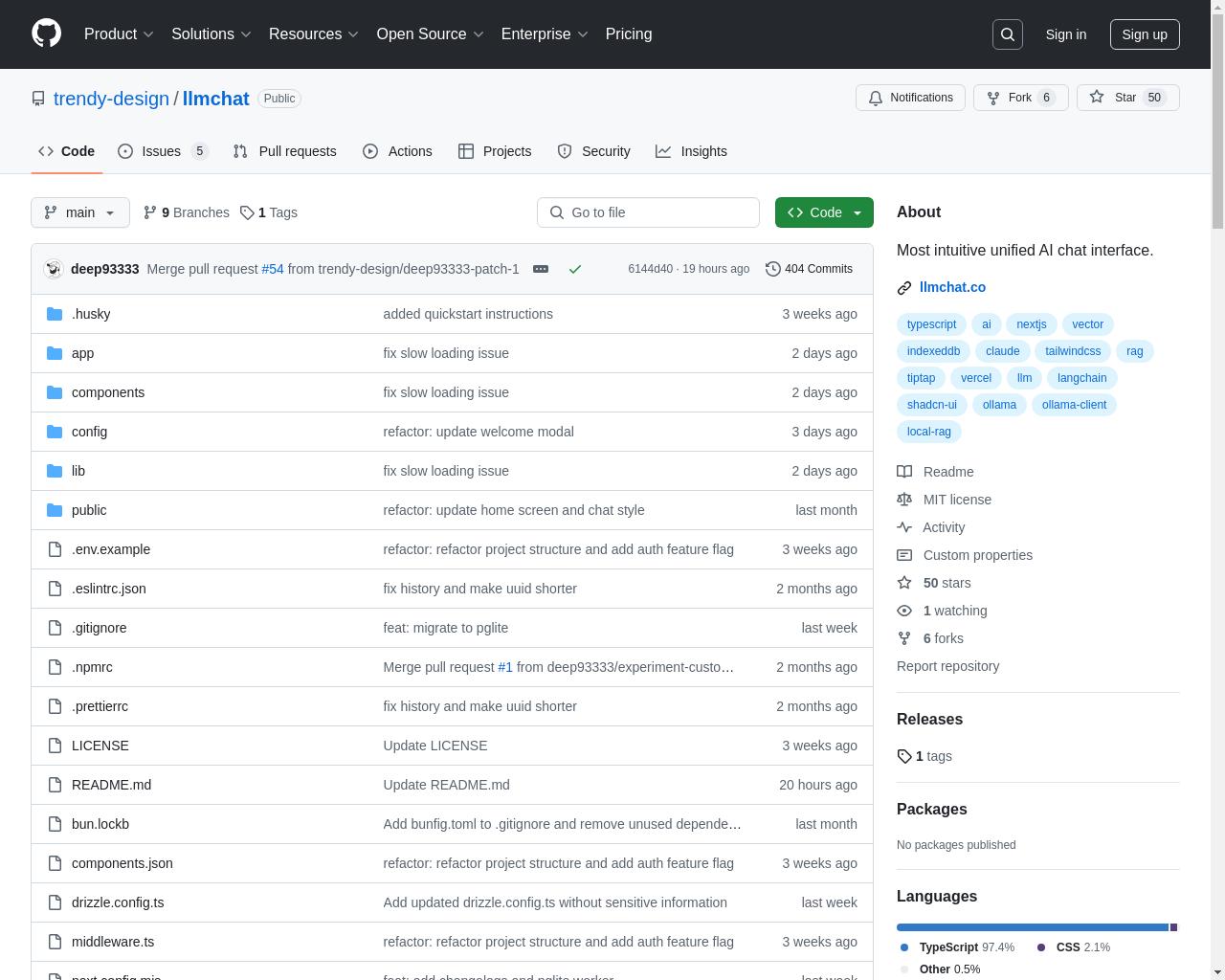Click the Sign up button
Image resolution: width=1225 pixels, height=980 pixels.
(x=1145, y=34)
